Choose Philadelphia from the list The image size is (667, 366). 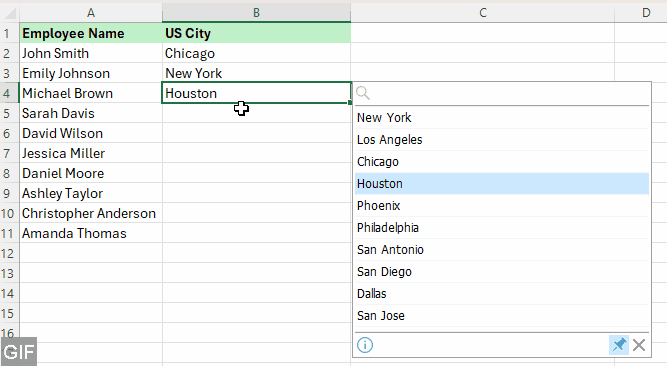pyautogui.click(x=502, y=228)
